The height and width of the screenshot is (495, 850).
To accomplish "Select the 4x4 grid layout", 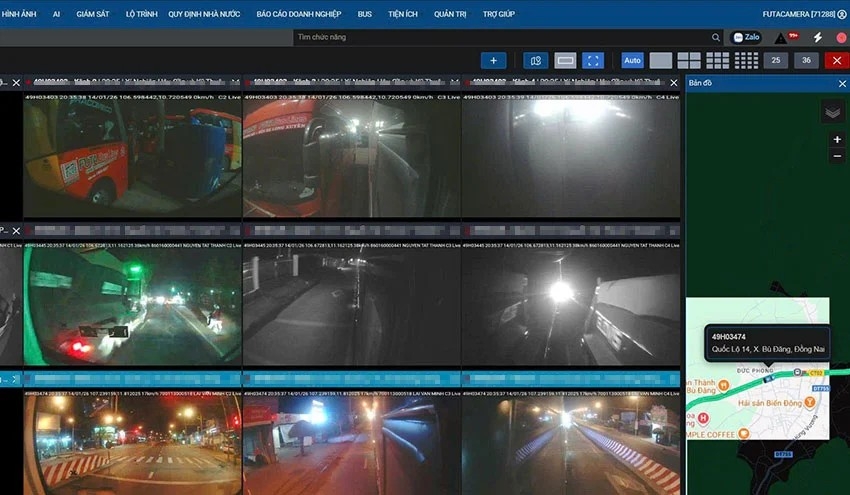I will 746,60.
